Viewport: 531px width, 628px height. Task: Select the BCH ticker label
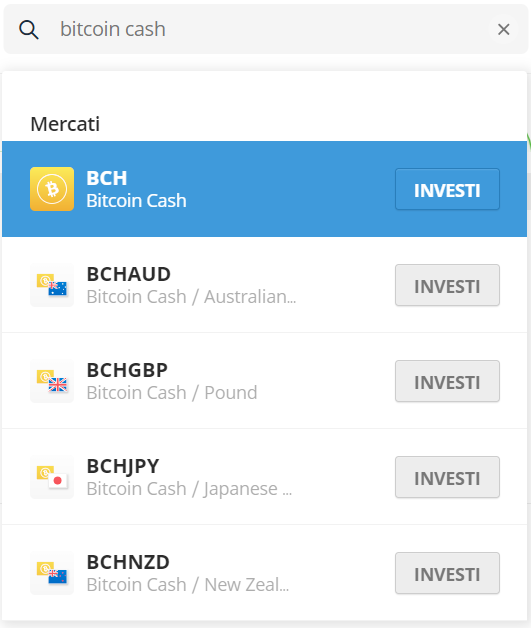[x=107, y=178]
